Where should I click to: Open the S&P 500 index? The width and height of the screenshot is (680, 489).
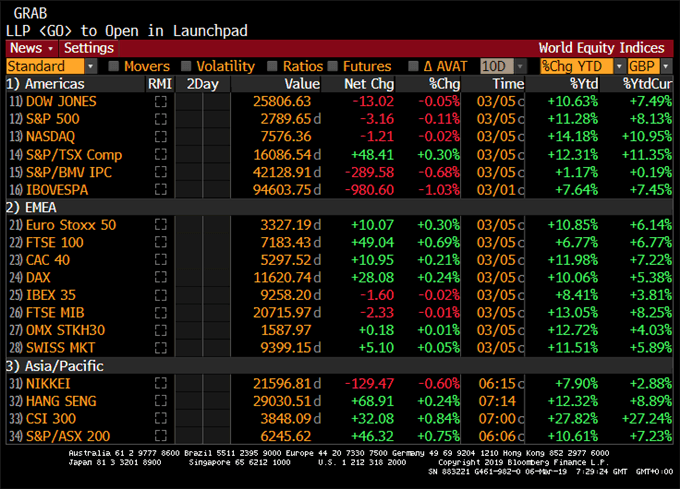[x=53, y=119]
